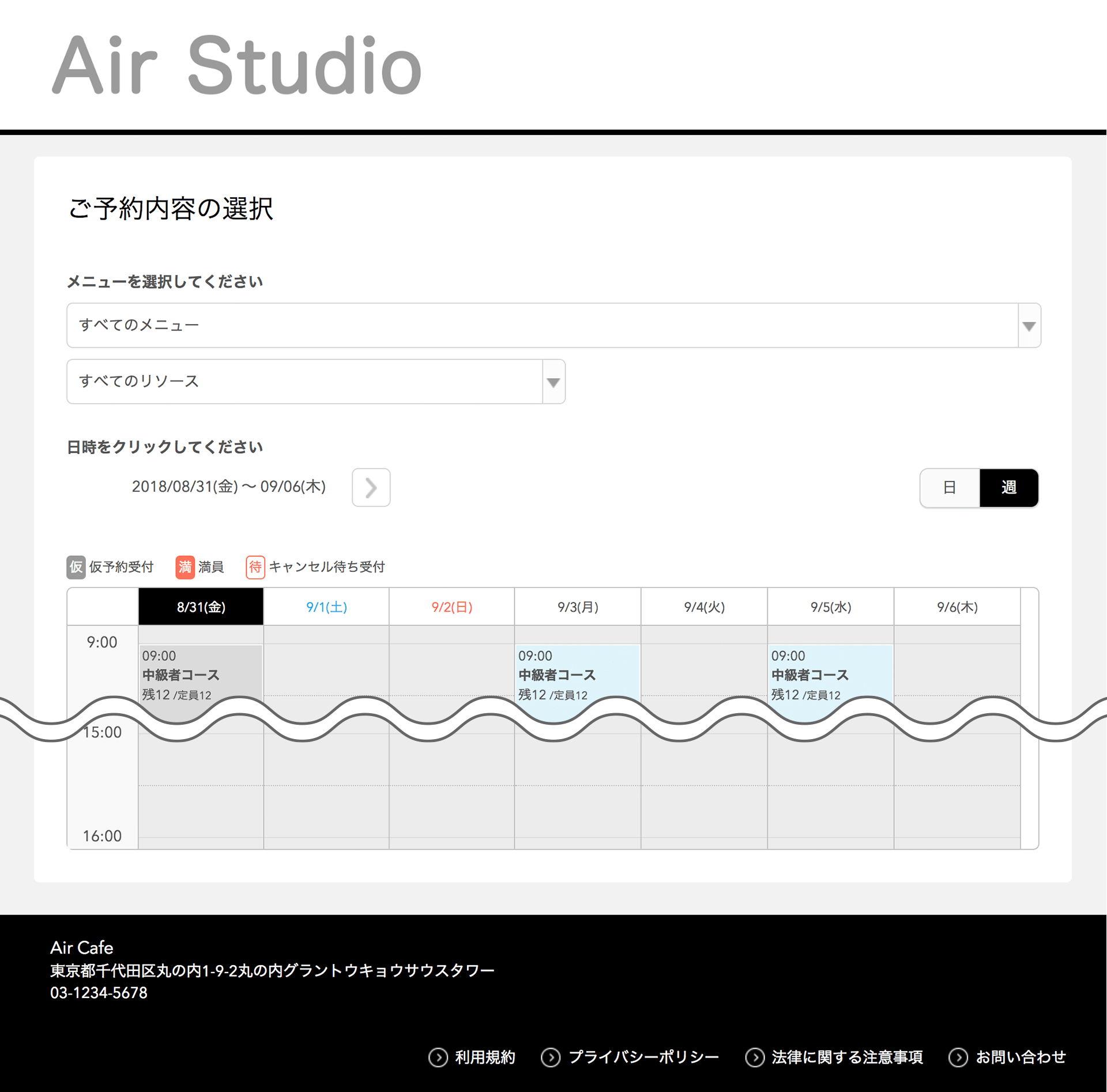This screenshot has width=1107, height=1092.
Task: Click the キャンセル待ち受付 legend label
Action: pos(327,567)
